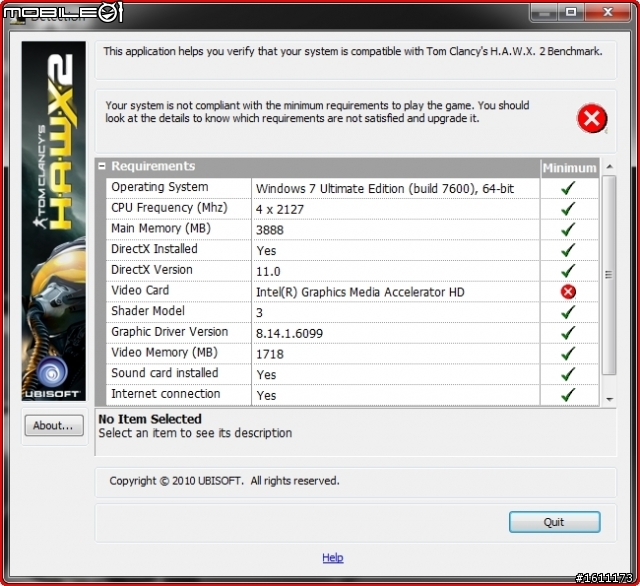
Task: Click the Minimum column header
Action: (569, 168)
